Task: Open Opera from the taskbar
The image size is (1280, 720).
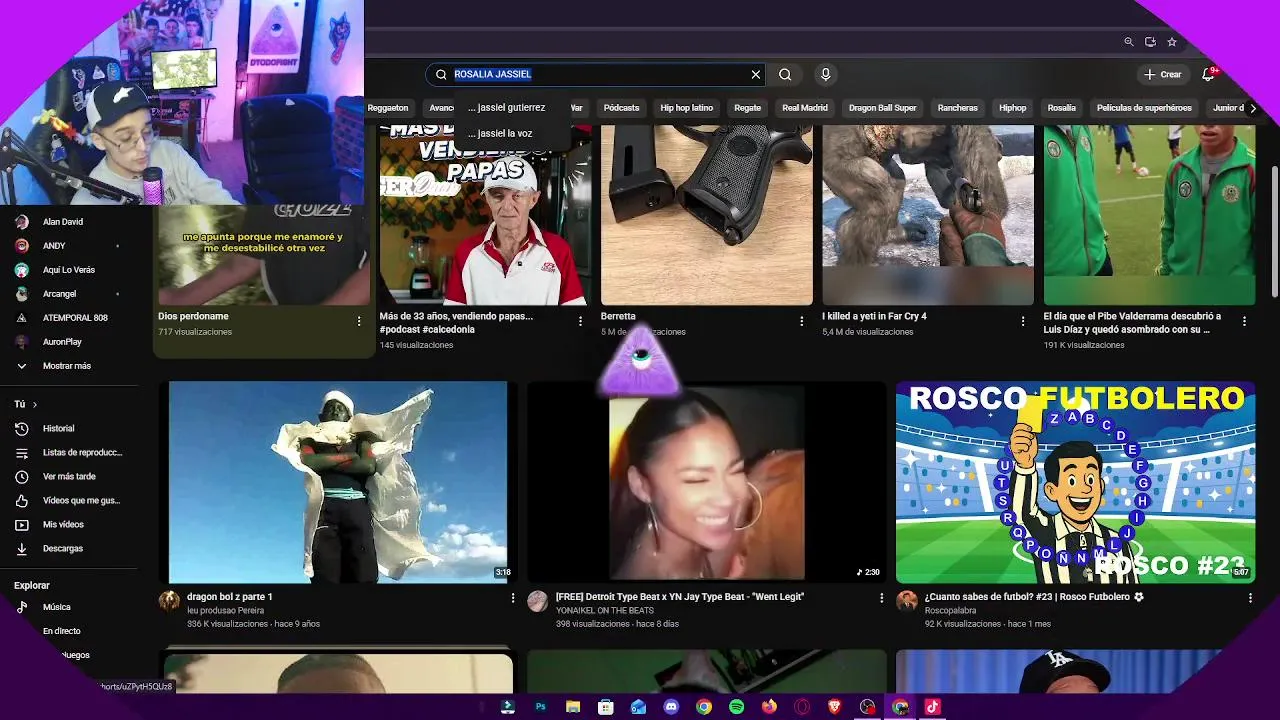Action: pyautogui.click(x=802, y=706)
